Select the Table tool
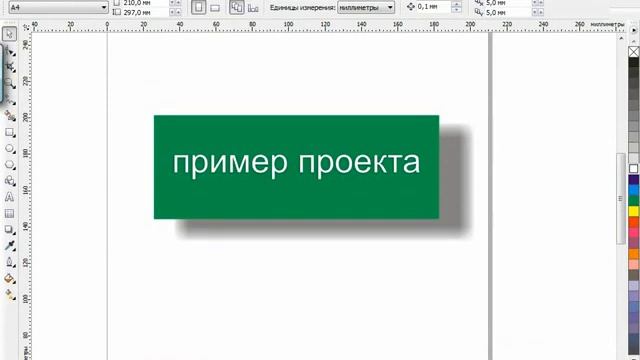 pyautogui.click(x=9, y=213)
